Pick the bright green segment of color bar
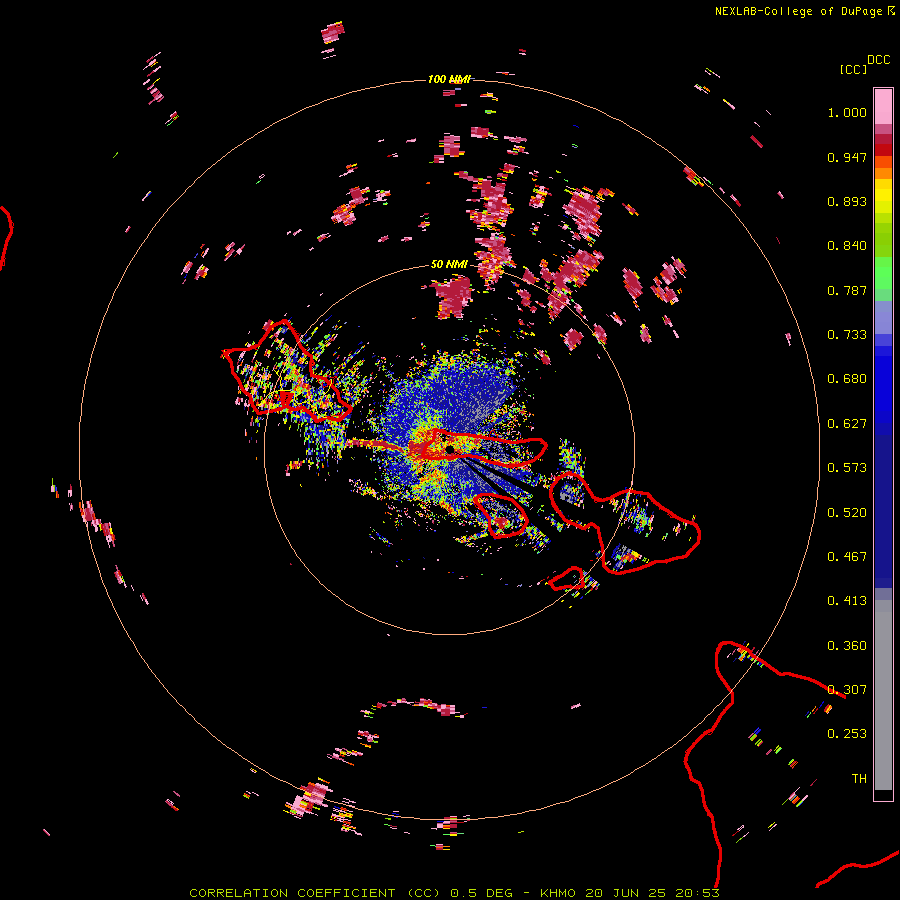The height and width of the screenshot is (900, 900). coord(883,273)
